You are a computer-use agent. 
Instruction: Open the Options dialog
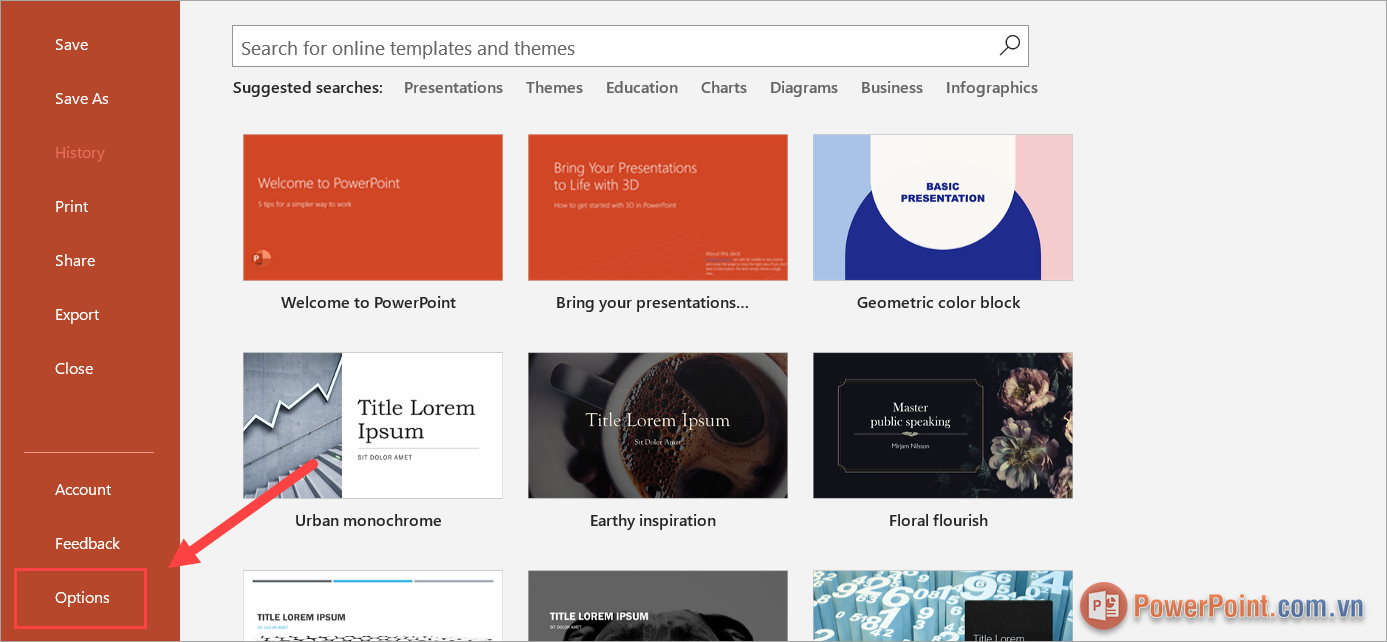[80, 597]
